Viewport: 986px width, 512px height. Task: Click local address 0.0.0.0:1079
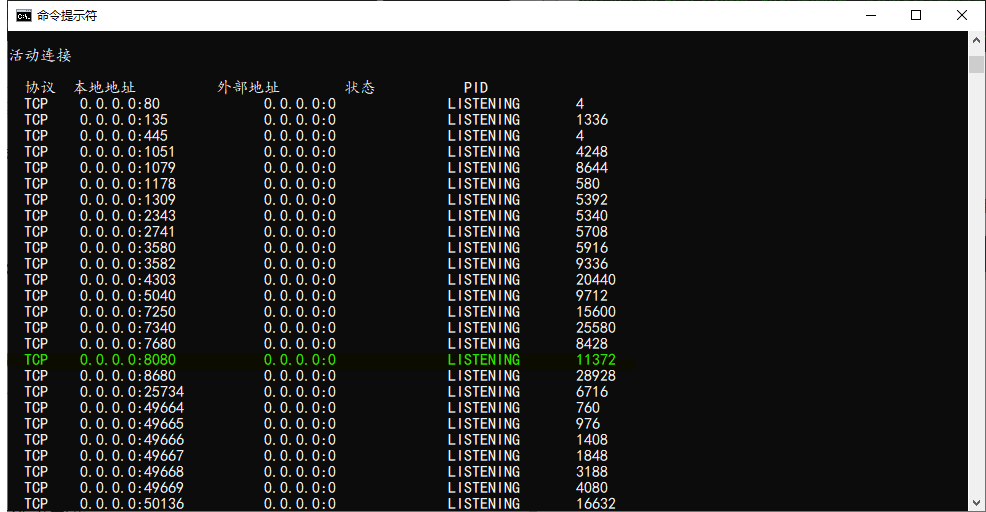[x=128, y=168]
